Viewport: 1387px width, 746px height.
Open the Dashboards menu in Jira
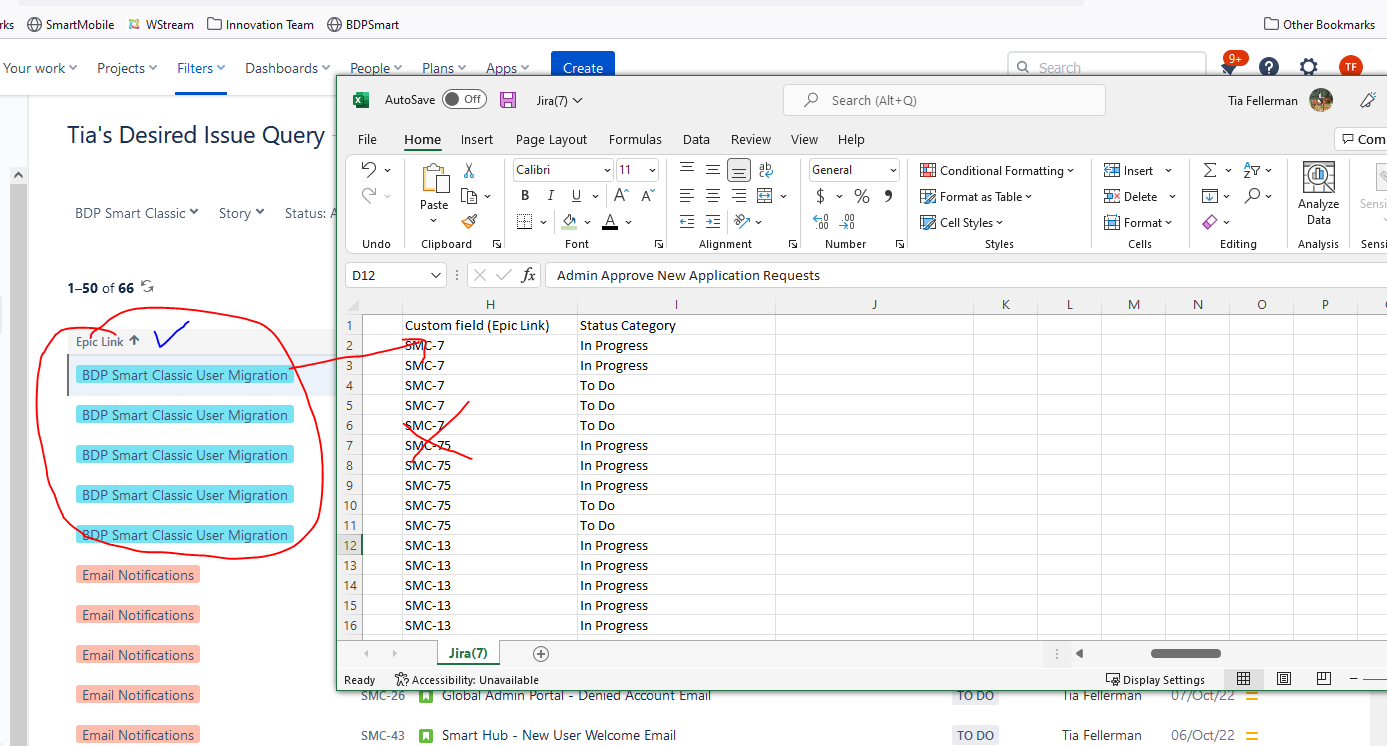click(288, 68)
